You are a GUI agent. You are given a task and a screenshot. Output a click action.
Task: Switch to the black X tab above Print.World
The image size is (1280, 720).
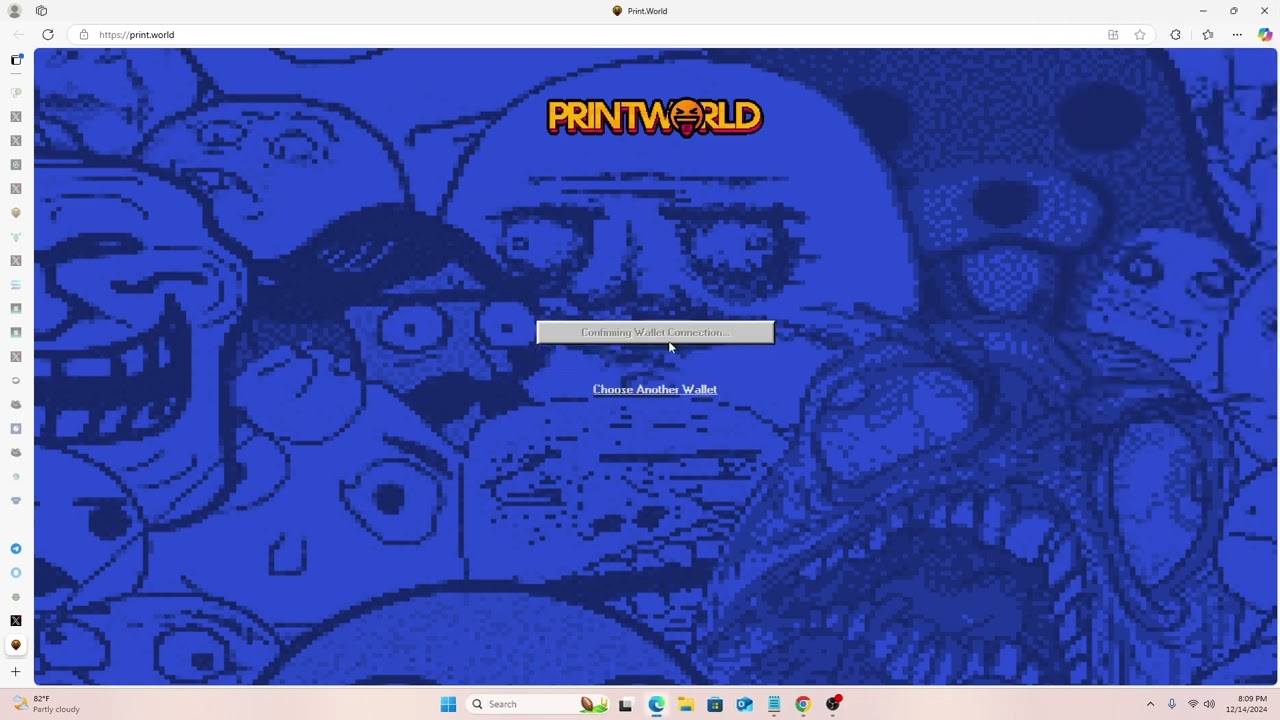pyautogui.click(x=16, y=621)
